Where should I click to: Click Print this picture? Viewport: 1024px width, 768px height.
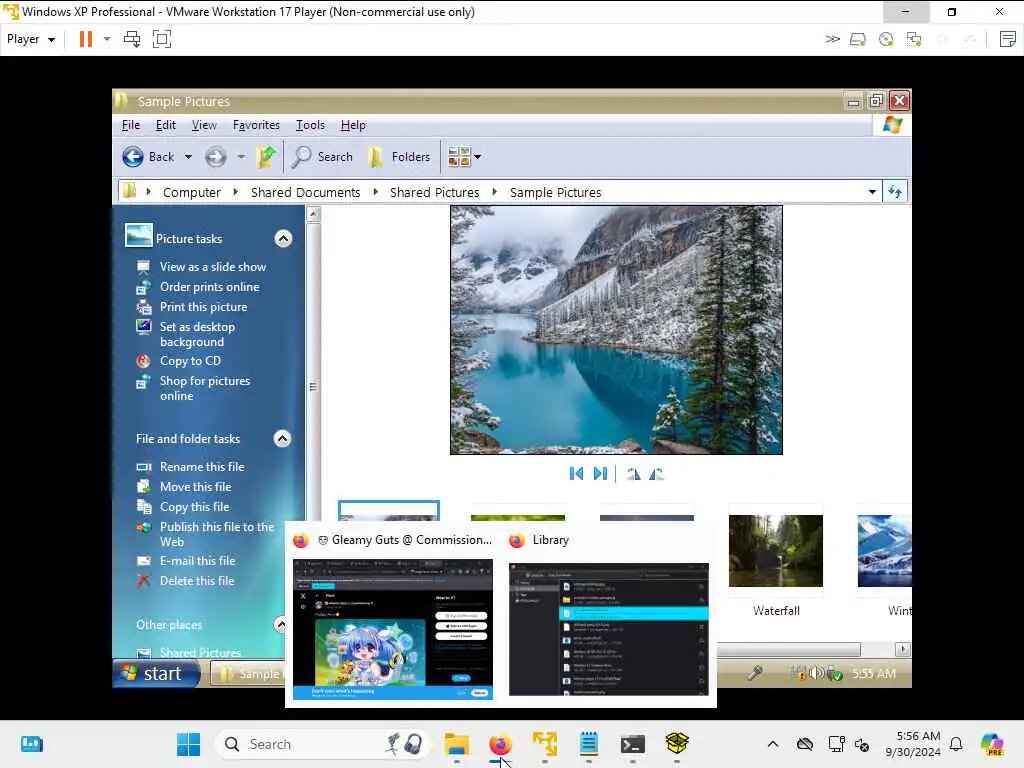click(x=204, y=307)
